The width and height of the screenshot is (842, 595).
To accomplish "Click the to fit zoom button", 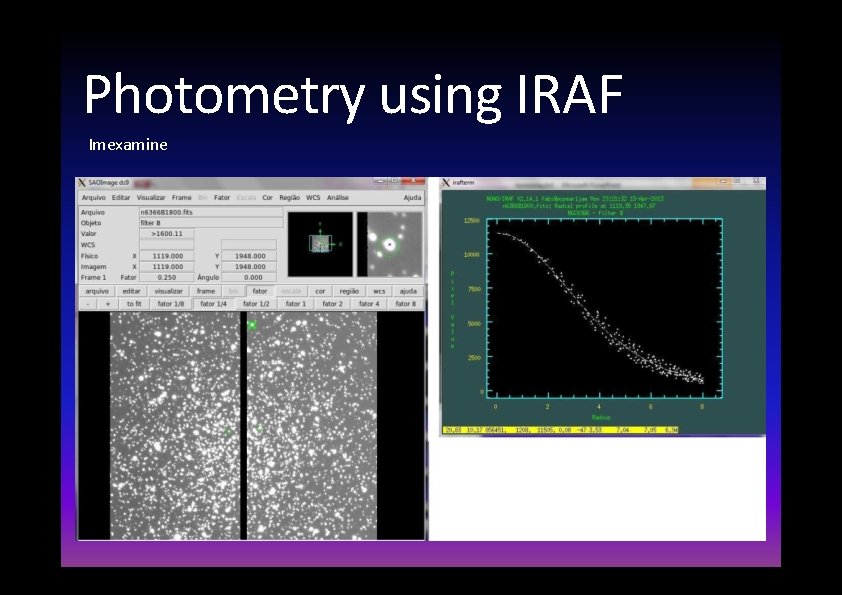I will coord(134,304).
